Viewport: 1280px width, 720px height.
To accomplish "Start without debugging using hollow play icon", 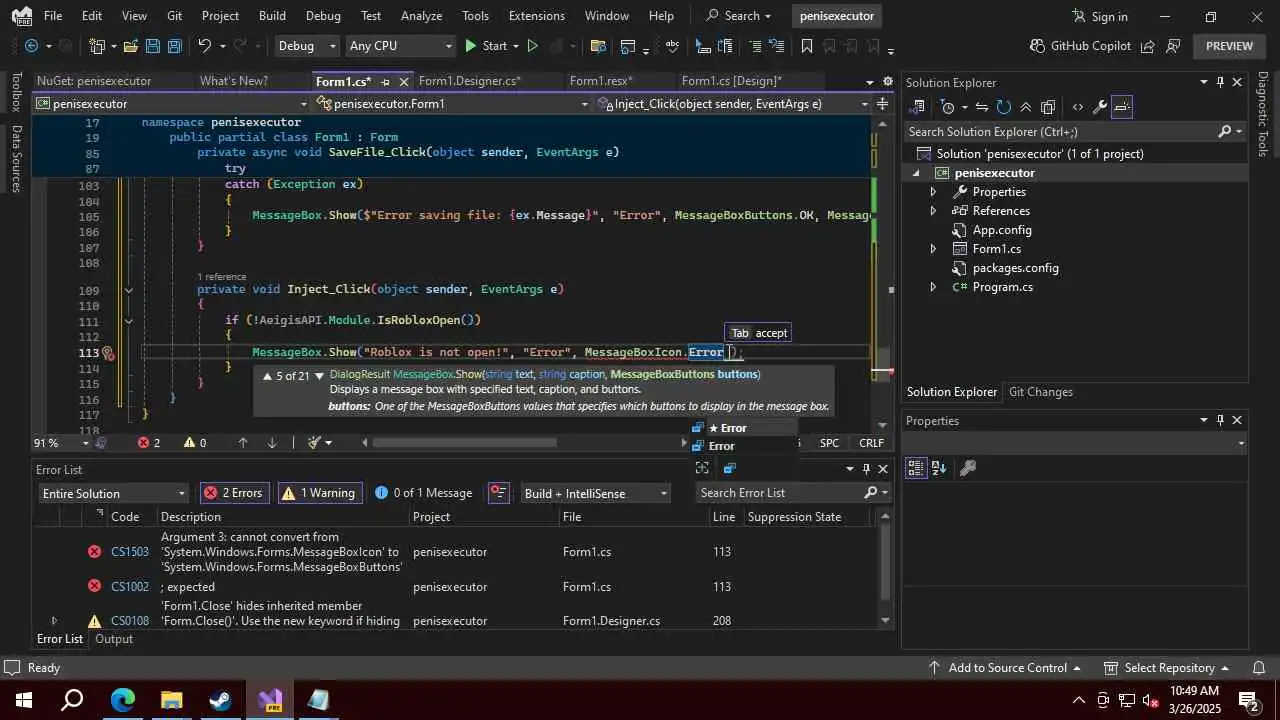I will pos(532,46).
